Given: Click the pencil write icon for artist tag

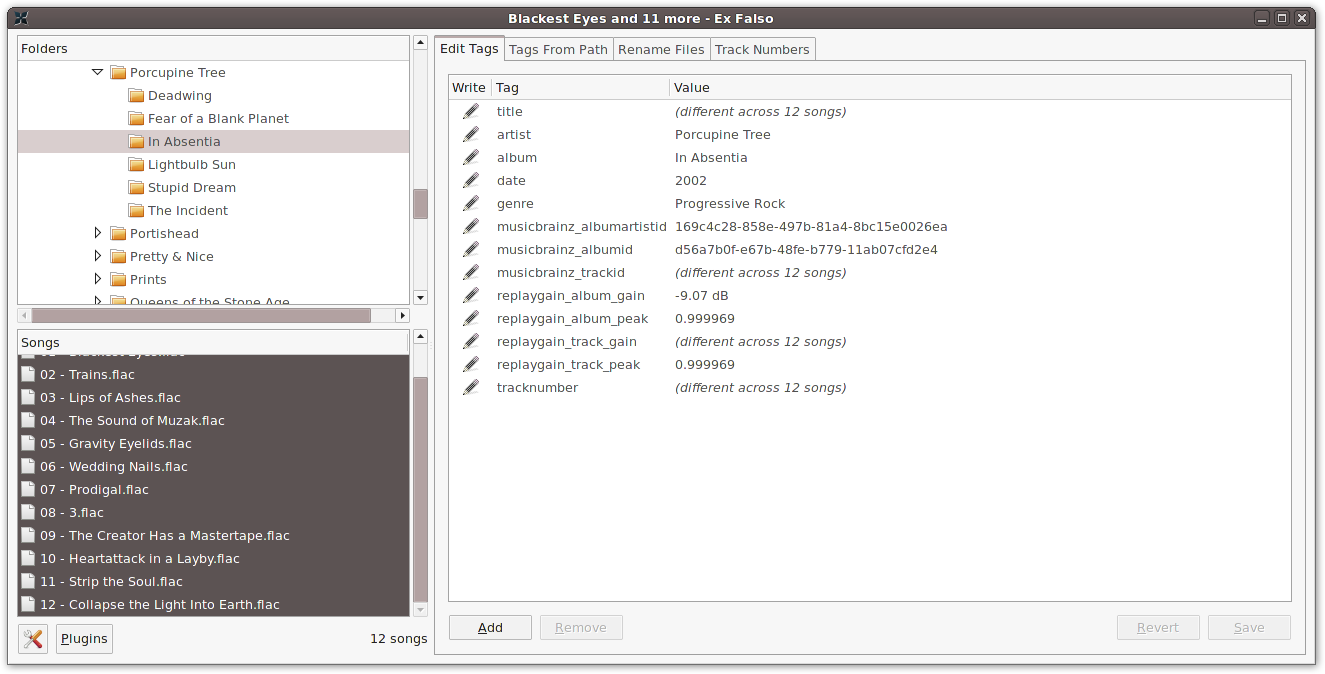Looking at the screenshot, I should [x=471, y=134].
